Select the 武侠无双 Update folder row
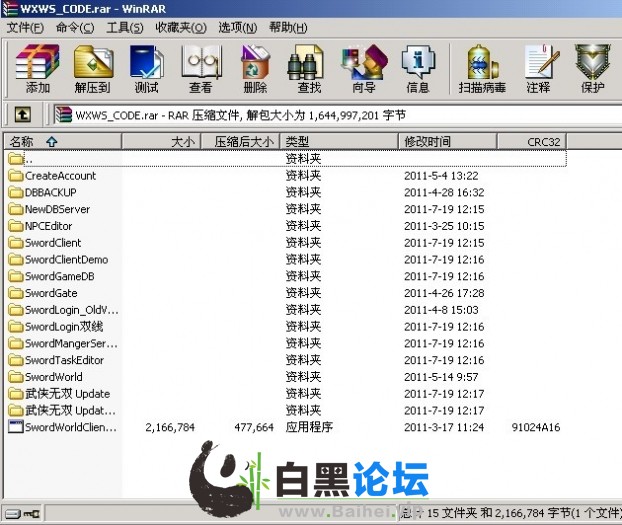Viewport: 622px width, 525px height. click(x=286, y=394)
